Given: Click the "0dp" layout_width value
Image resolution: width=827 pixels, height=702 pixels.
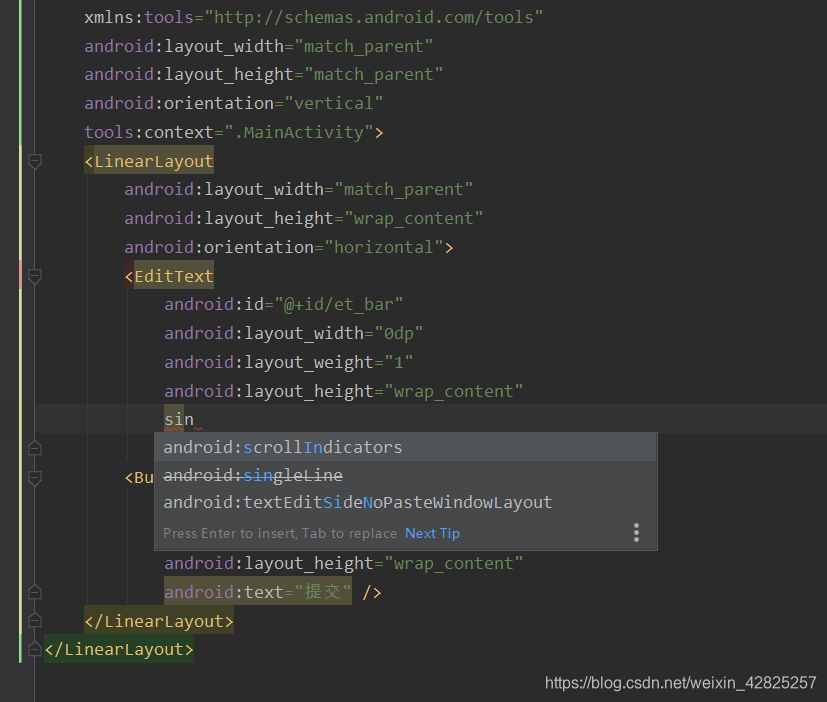Looking at the screenshot, I should pos(399,333).
